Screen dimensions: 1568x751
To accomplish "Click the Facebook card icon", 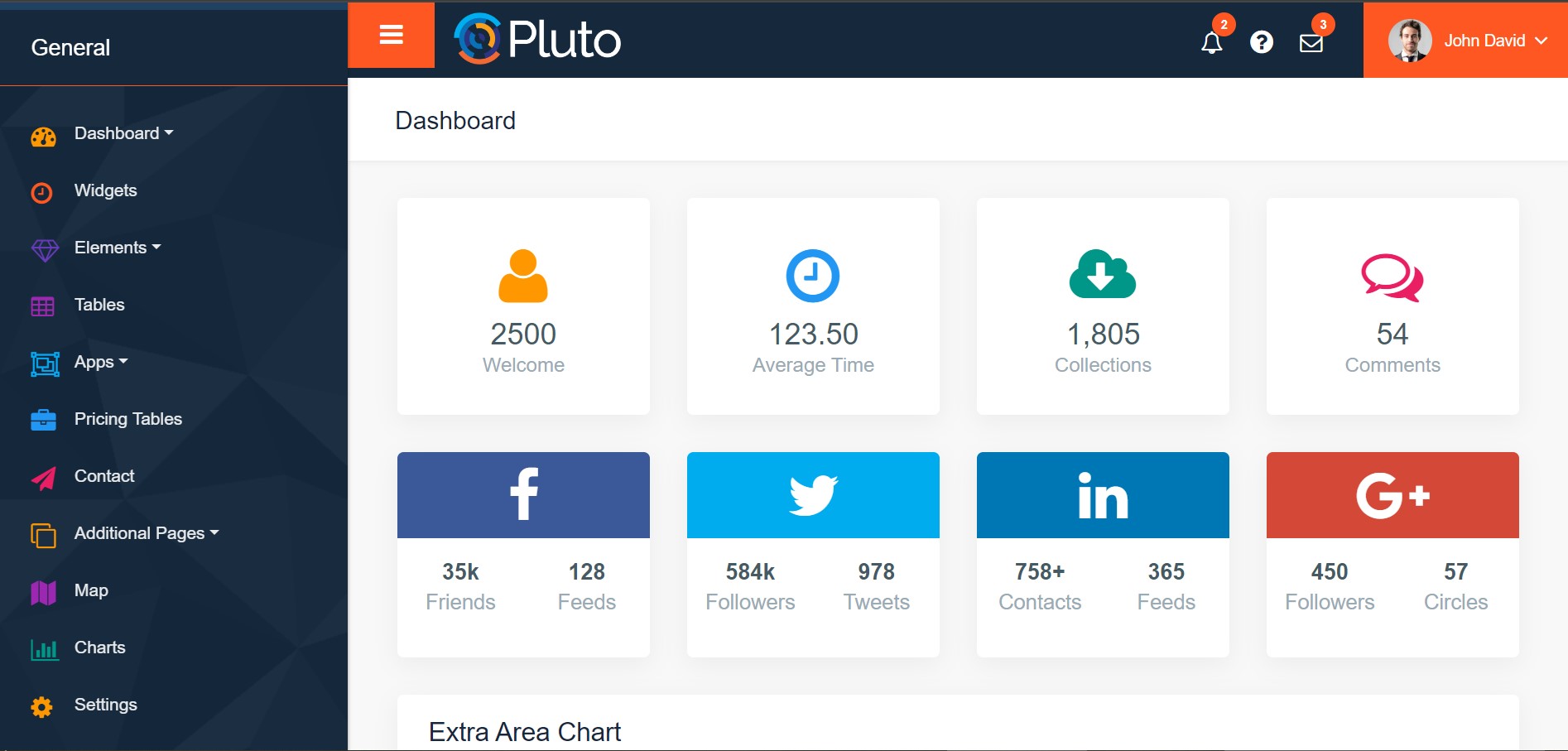I will point(523,494).
